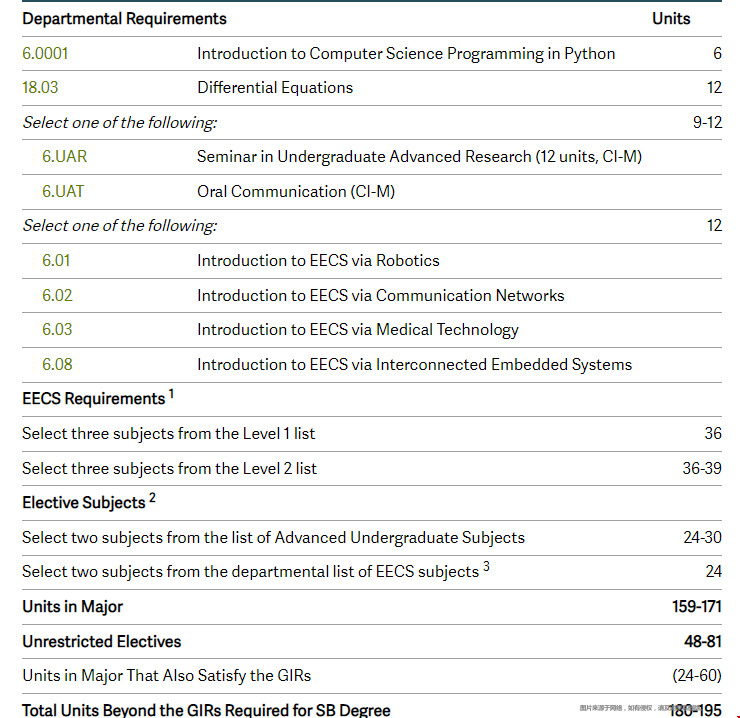The image size is (740, 718).
Task: Click 'Select three subjects from the Level 2 list'
Action: coord(169,468)
